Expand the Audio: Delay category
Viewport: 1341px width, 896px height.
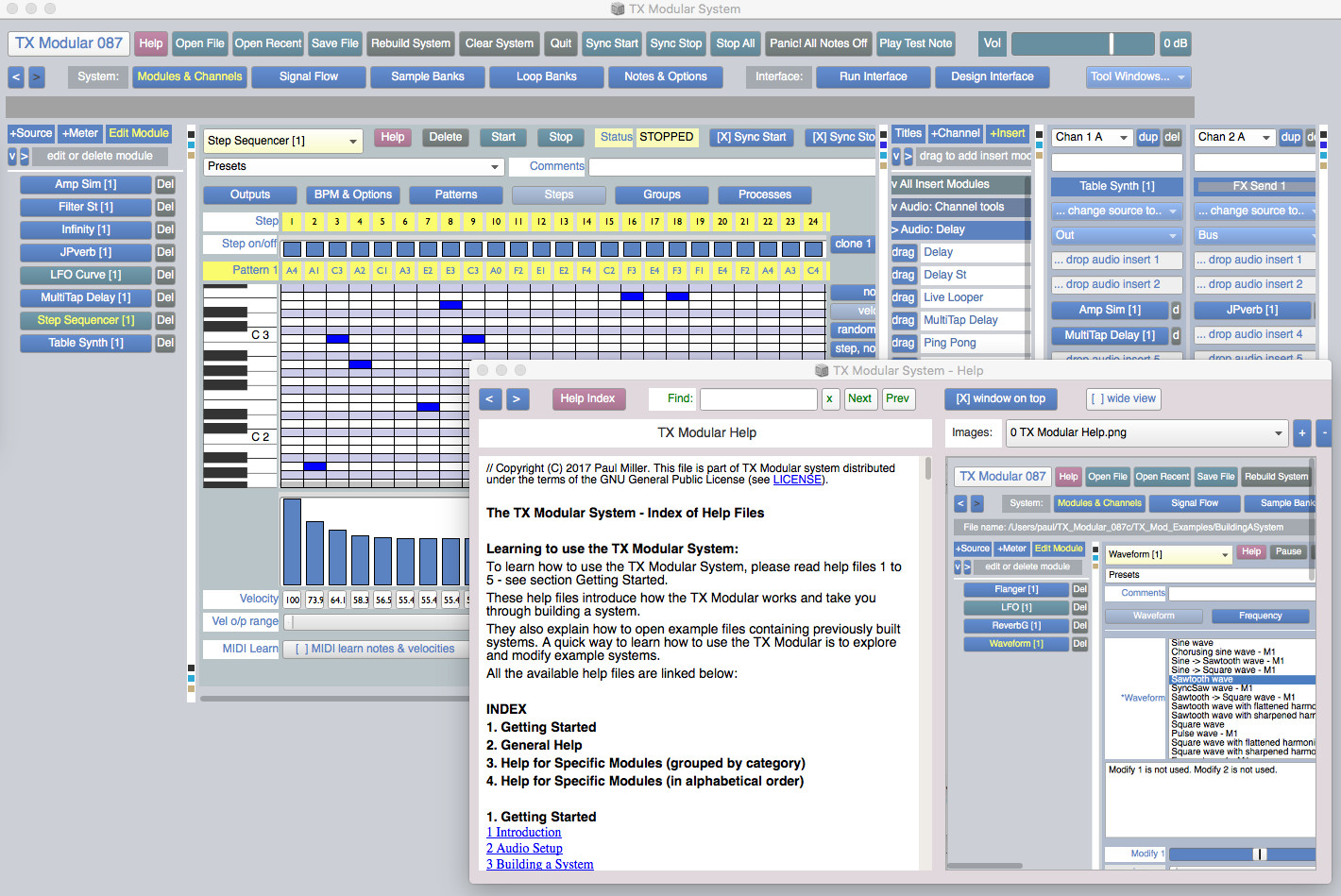point(959,229)
